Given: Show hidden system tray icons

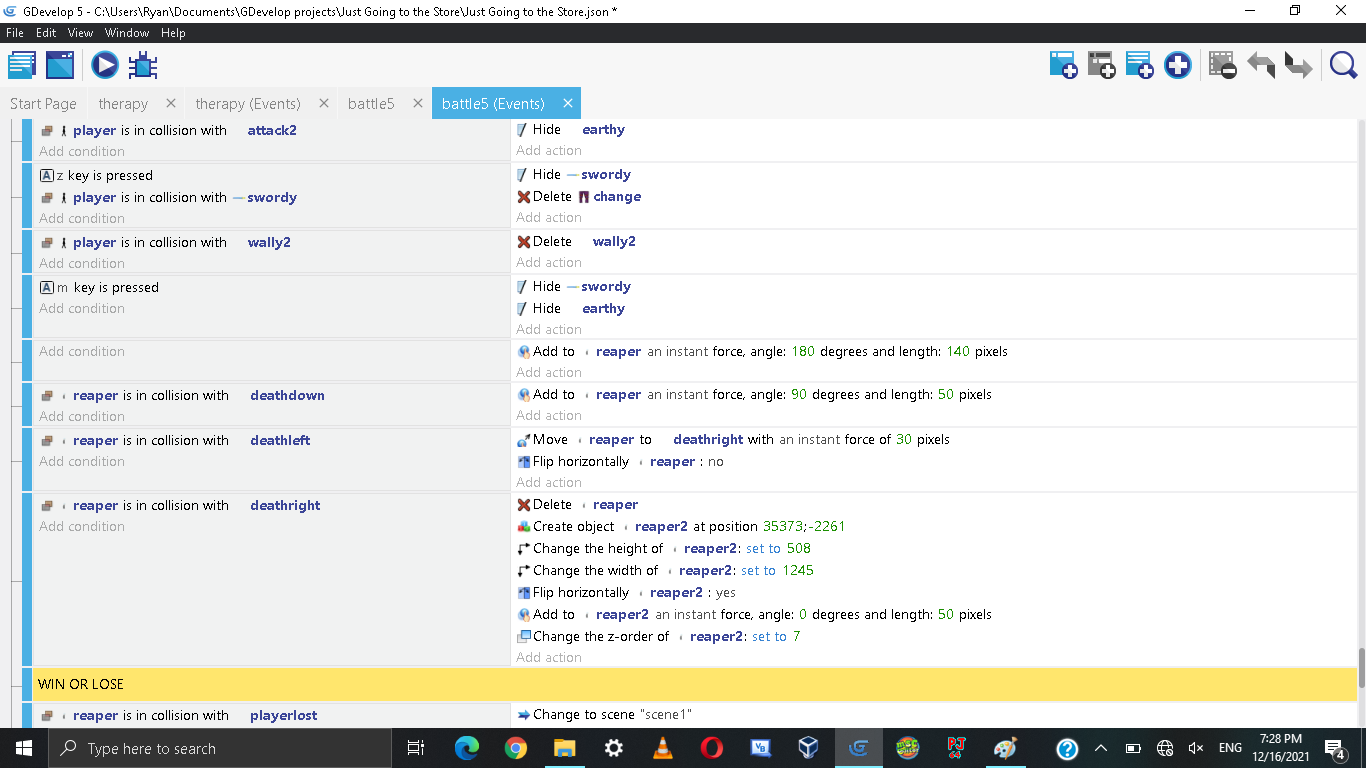Looking at the screenshot, I should 1101,748.
